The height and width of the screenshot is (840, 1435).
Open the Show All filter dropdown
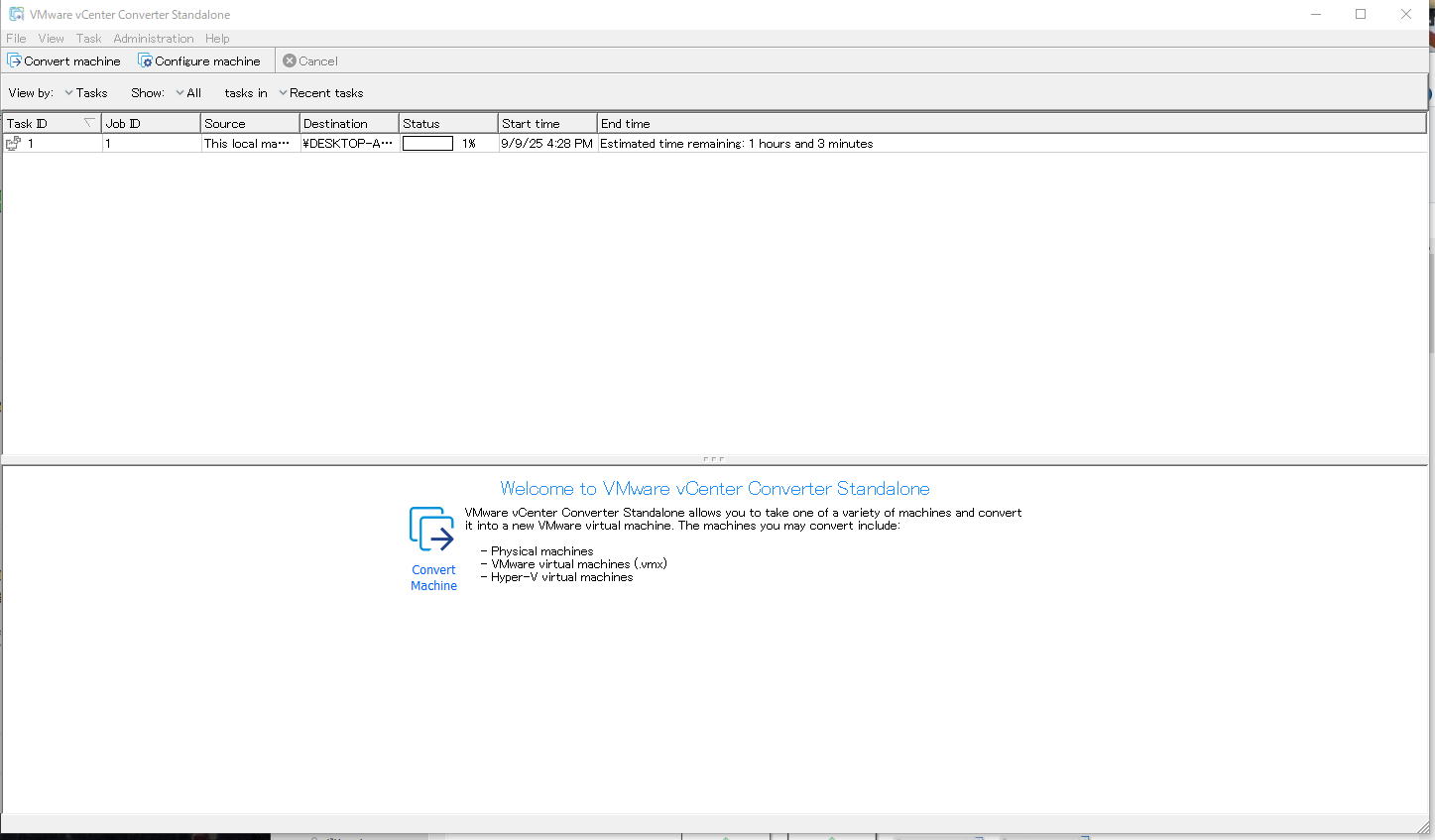(x=188, y=93)
